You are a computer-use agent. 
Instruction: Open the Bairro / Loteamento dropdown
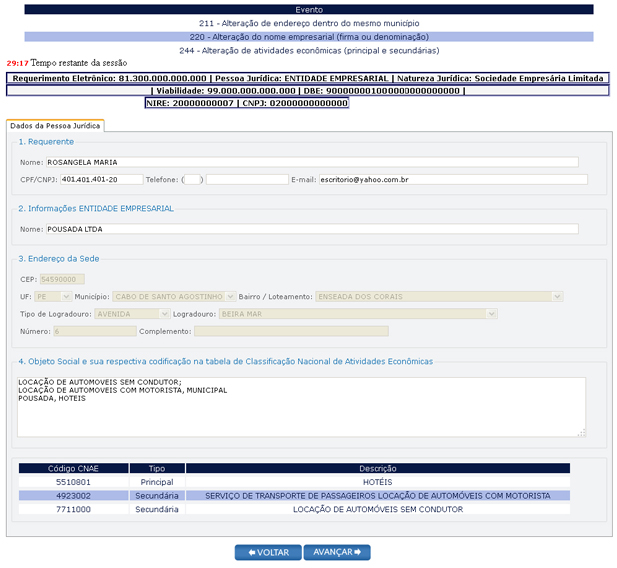(x=438, y=296)
